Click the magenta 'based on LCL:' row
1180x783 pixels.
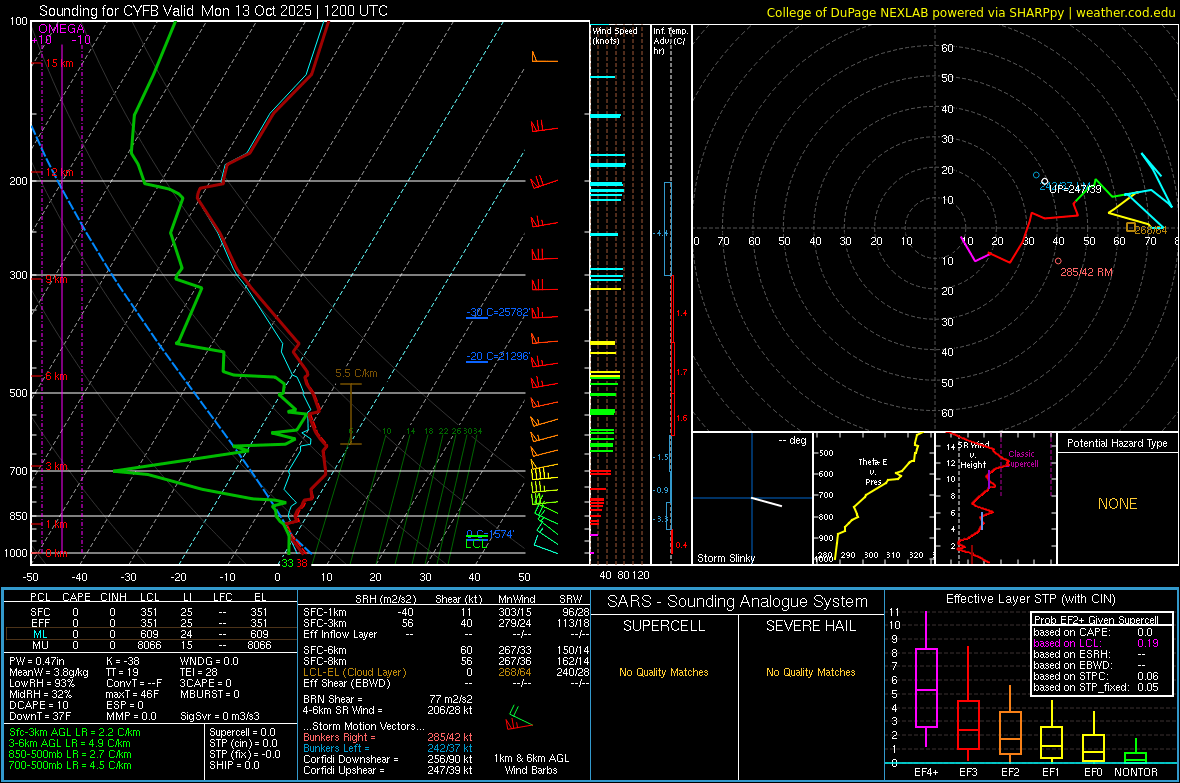coord(1096,643)
